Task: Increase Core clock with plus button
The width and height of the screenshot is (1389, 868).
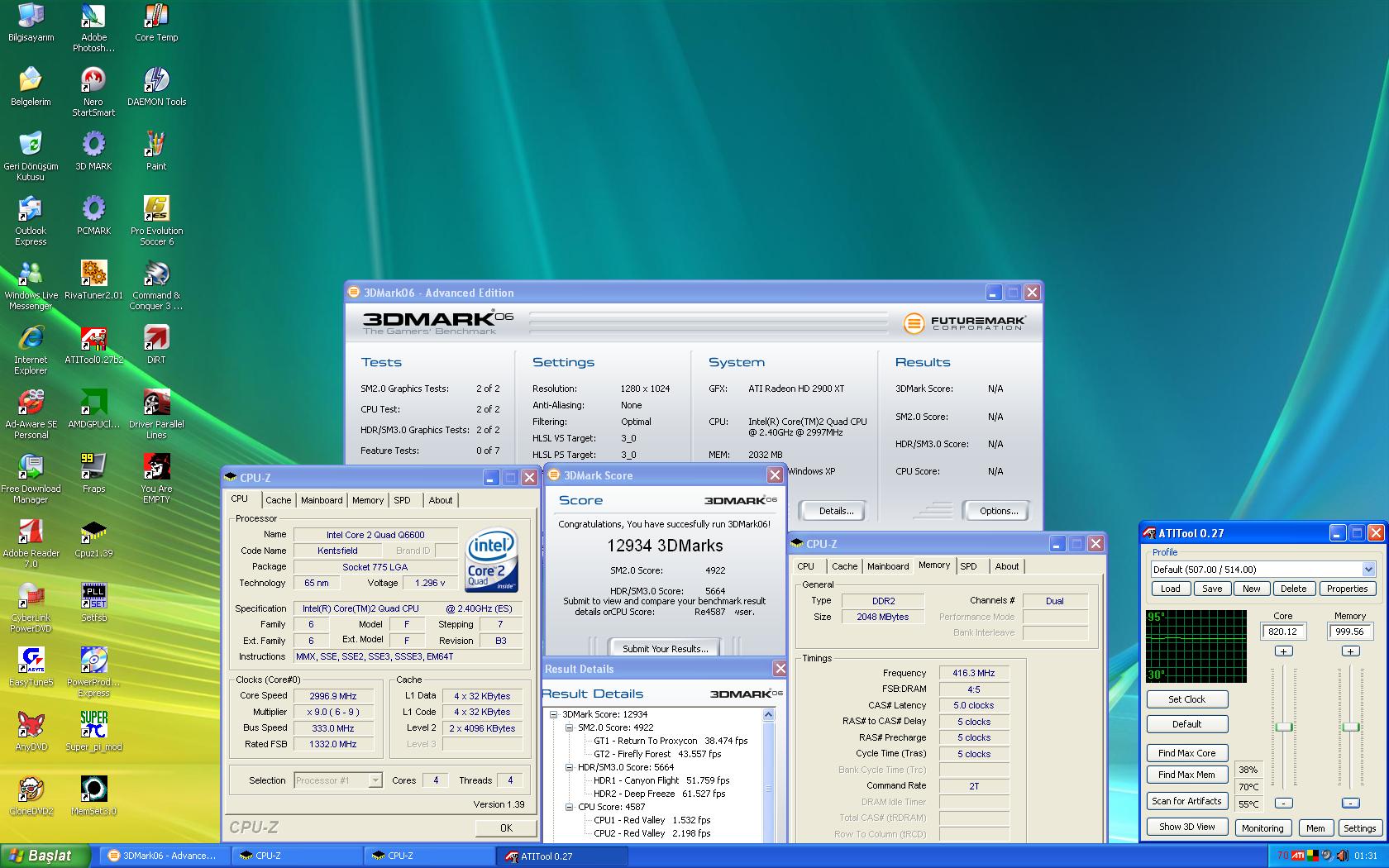Action: tap(1283, 651)
